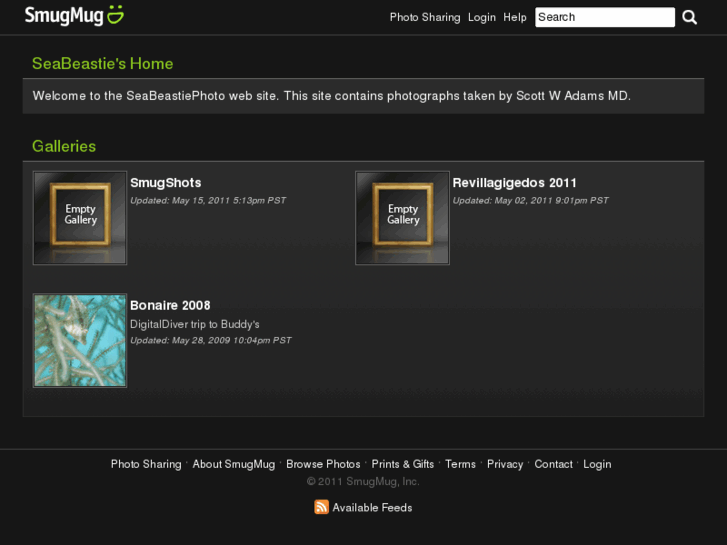Viewport: 727px width, 545px height.
Task: Click the SmugShots gallery title
Action: [x=166, y=183]
